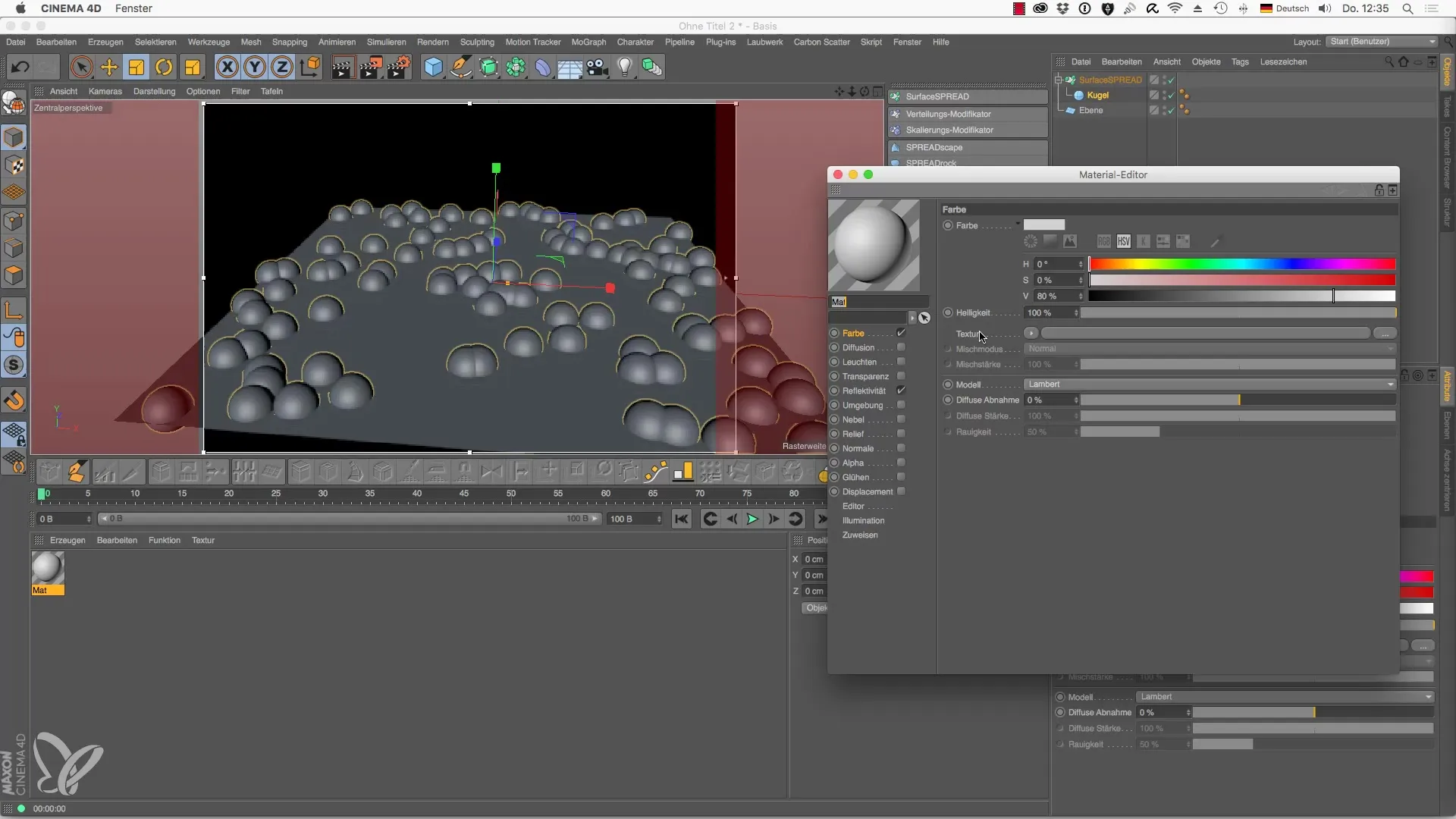1456x819 pixels.
Task: Expand the SurfaceSPREAD tree node
Action: (x=1059, y=80)
